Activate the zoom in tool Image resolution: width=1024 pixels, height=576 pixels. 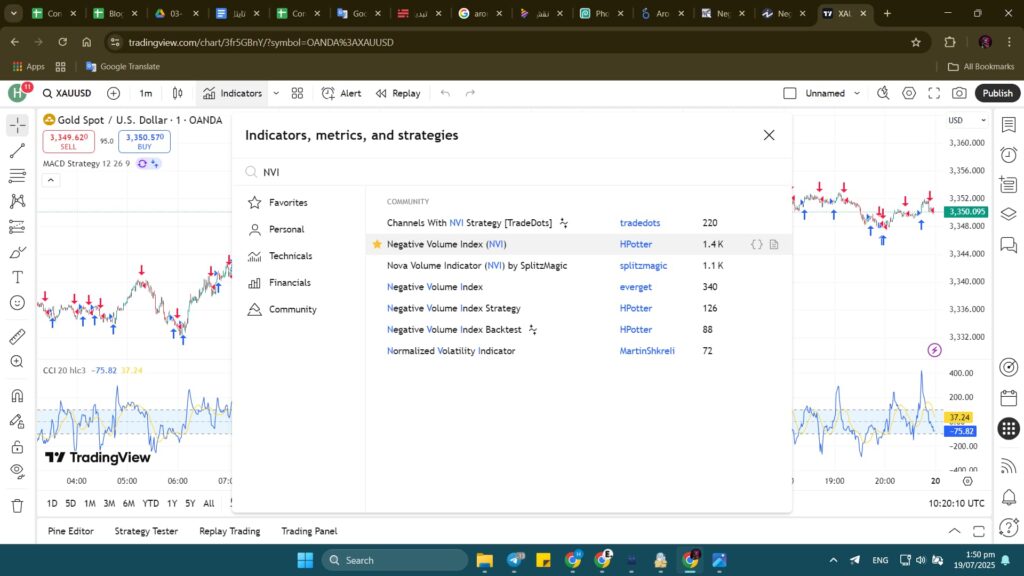(18, 362)
